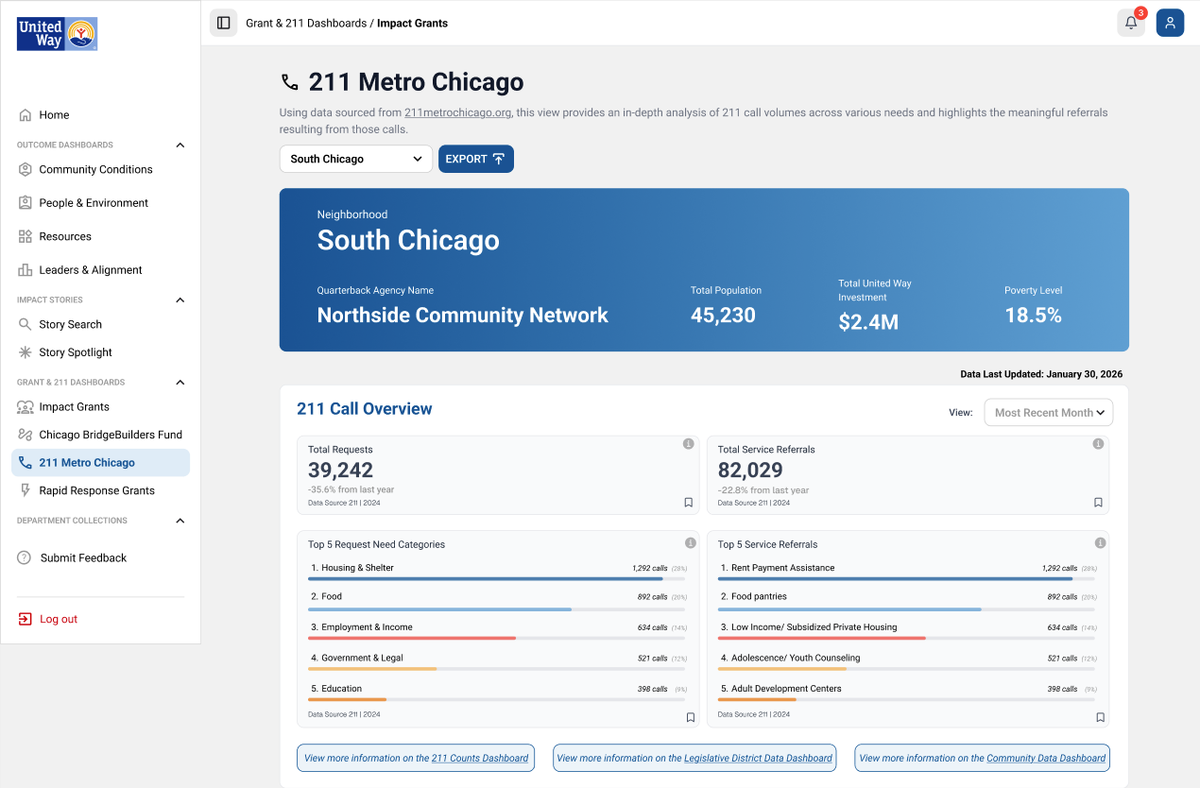Click the 2. Food pantries referral row
Screen dimensions: 1200x788
tap(908, 601)
